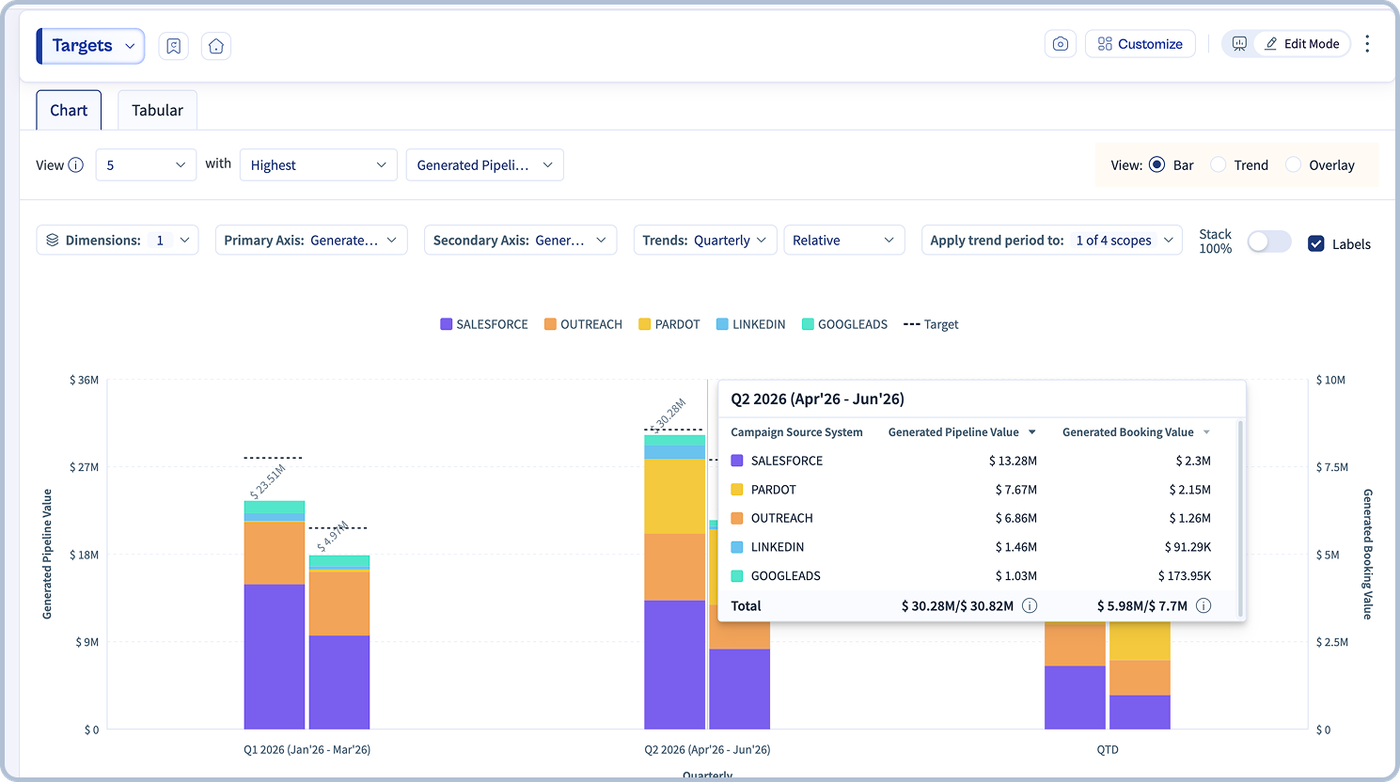This screenshot has height=782, width=1400.
Task: Click the info icon next to View
Action: [x=76, y=165]
